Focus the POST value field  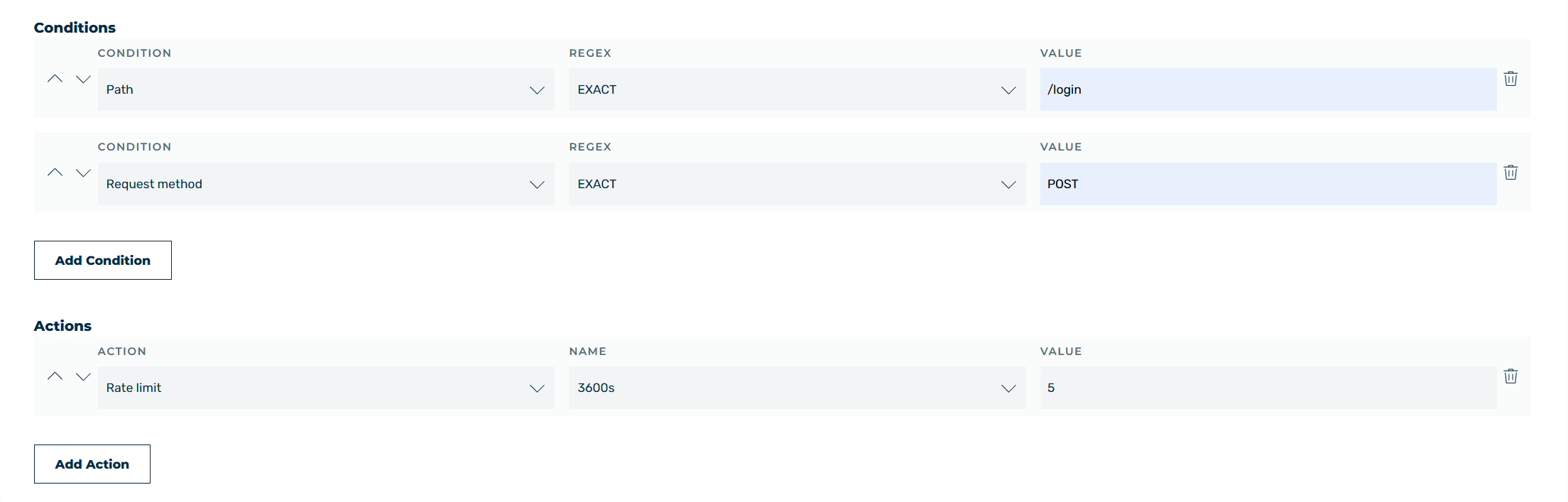point(1268,184)
